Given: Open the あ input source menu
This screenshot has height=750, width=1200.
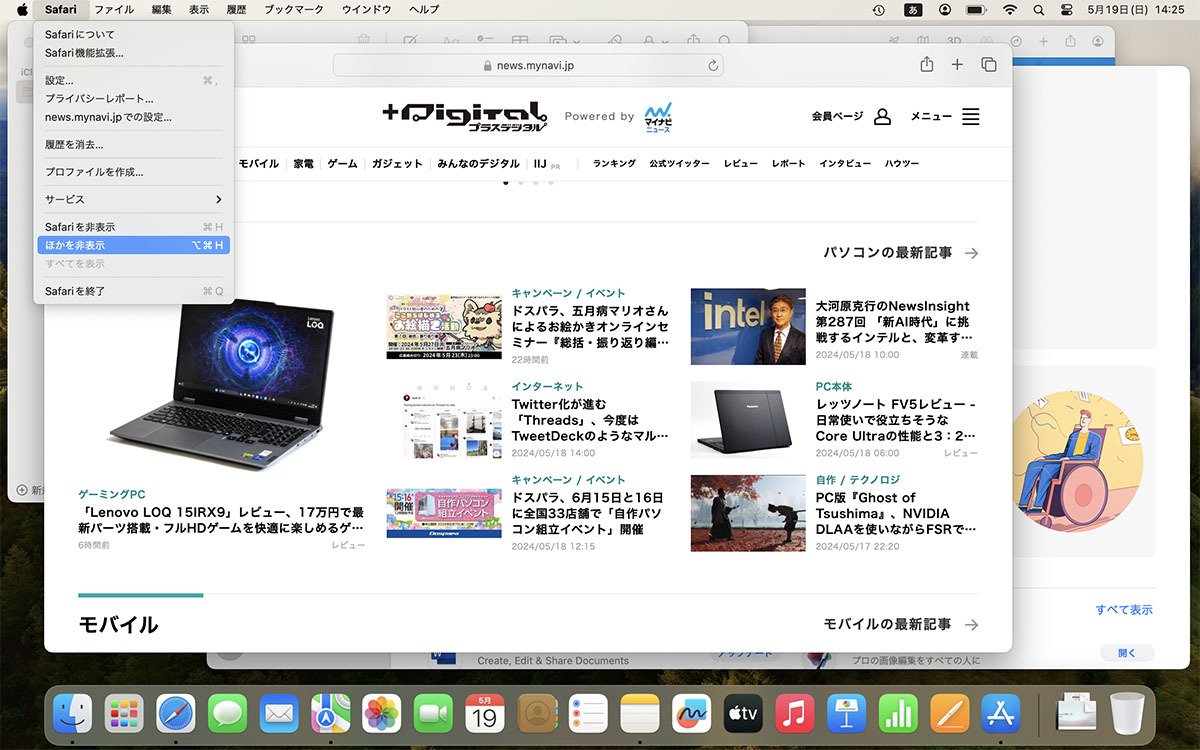Looking at the screenshot, I should point(912,10).
